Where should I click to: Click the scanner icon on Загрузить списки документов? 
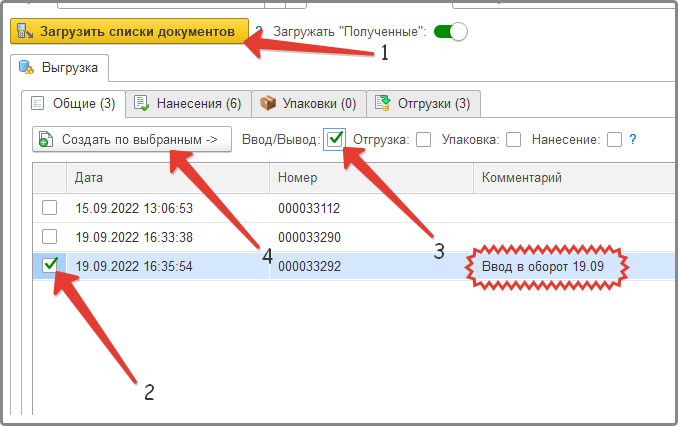point(25,31)
